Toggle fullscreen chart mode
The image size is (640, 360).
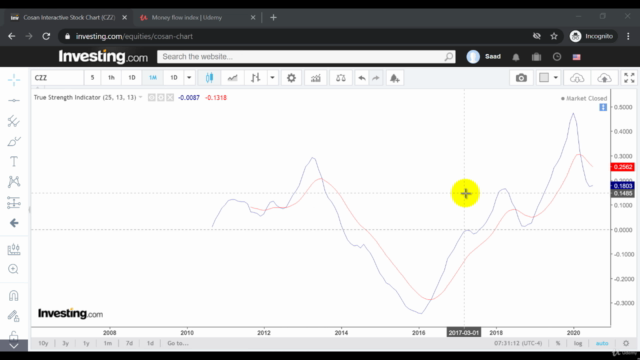[629, 78]
